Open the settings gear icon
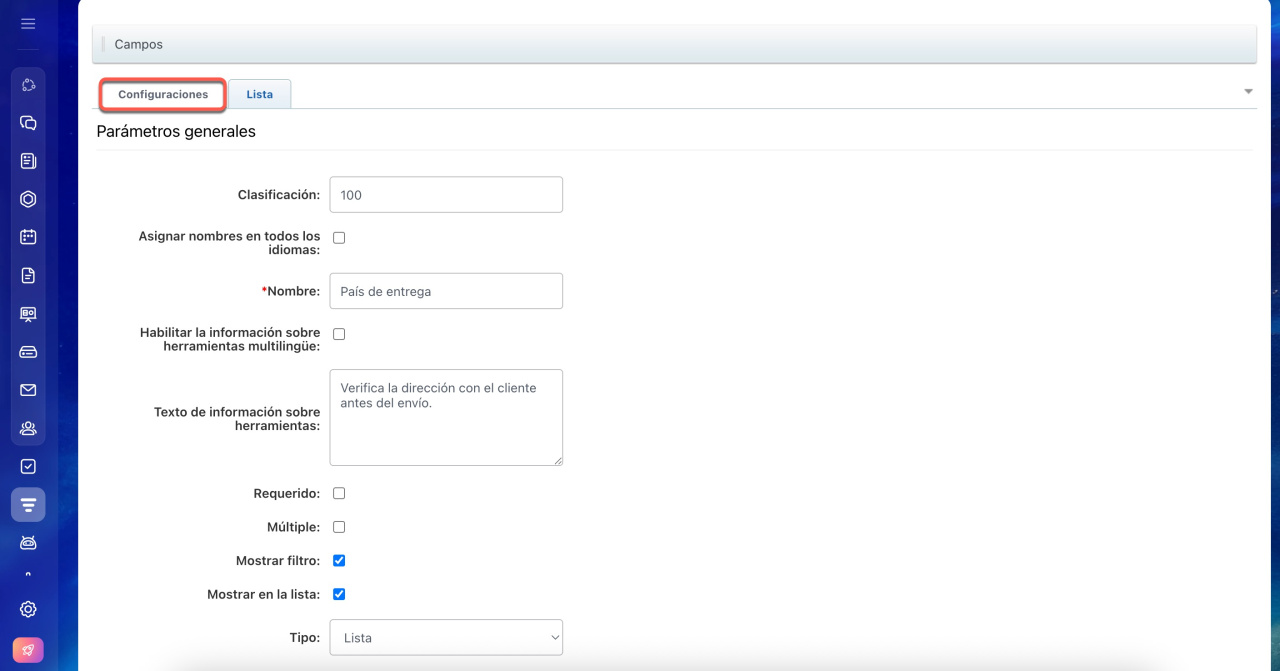 point(28,609)
